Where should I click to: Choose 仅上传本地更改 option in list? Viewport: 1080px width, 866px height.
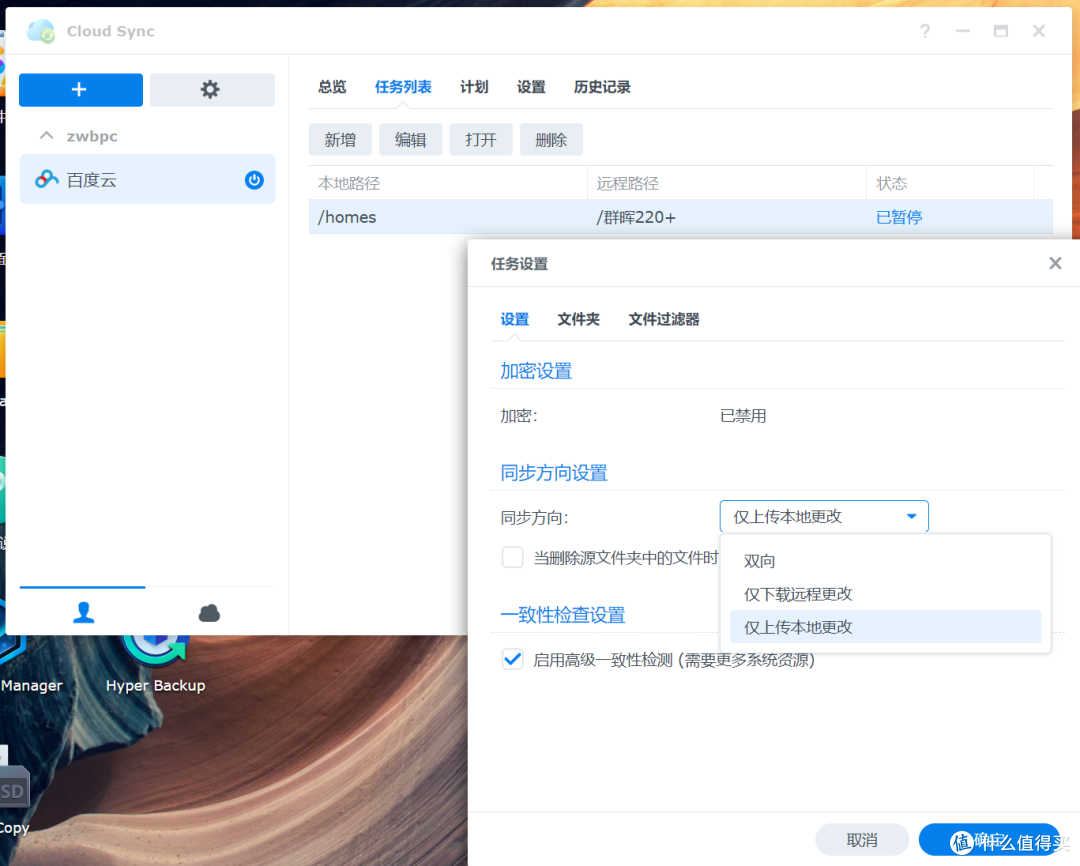885,627
